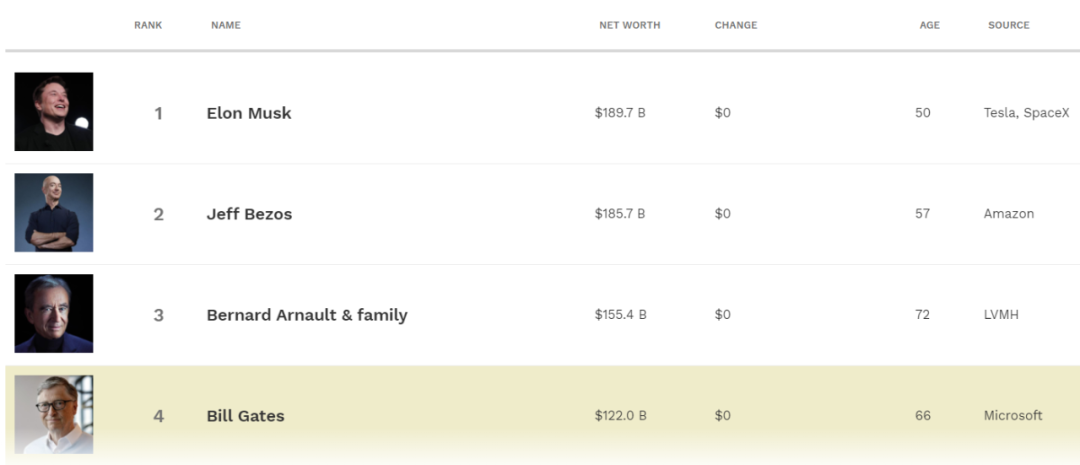Click the Tesla, SpaceX source text
1080x465 pixels.
pyautogui.click(x=1026, y=113)
